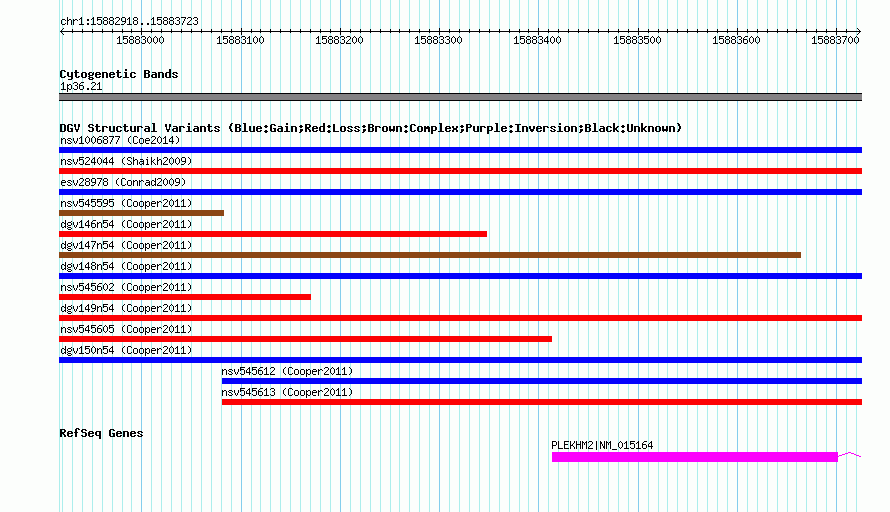Click the dgv149n54 (Cooper2011) label
Viewport: 890px width, 512px height.
coord(126,308)
